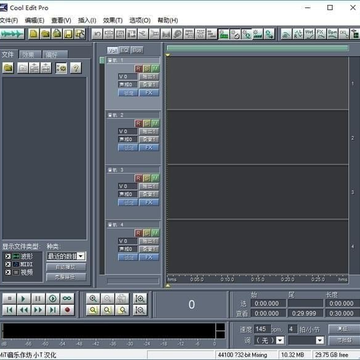
Task: Click the go to end transport button
Action: tap(53, 310)
